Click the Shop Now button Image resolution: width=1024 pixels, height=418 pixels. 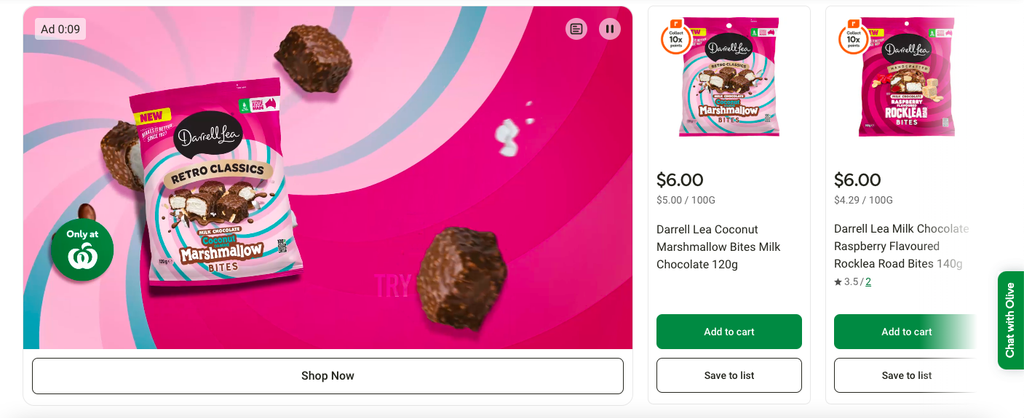(328, 376)
